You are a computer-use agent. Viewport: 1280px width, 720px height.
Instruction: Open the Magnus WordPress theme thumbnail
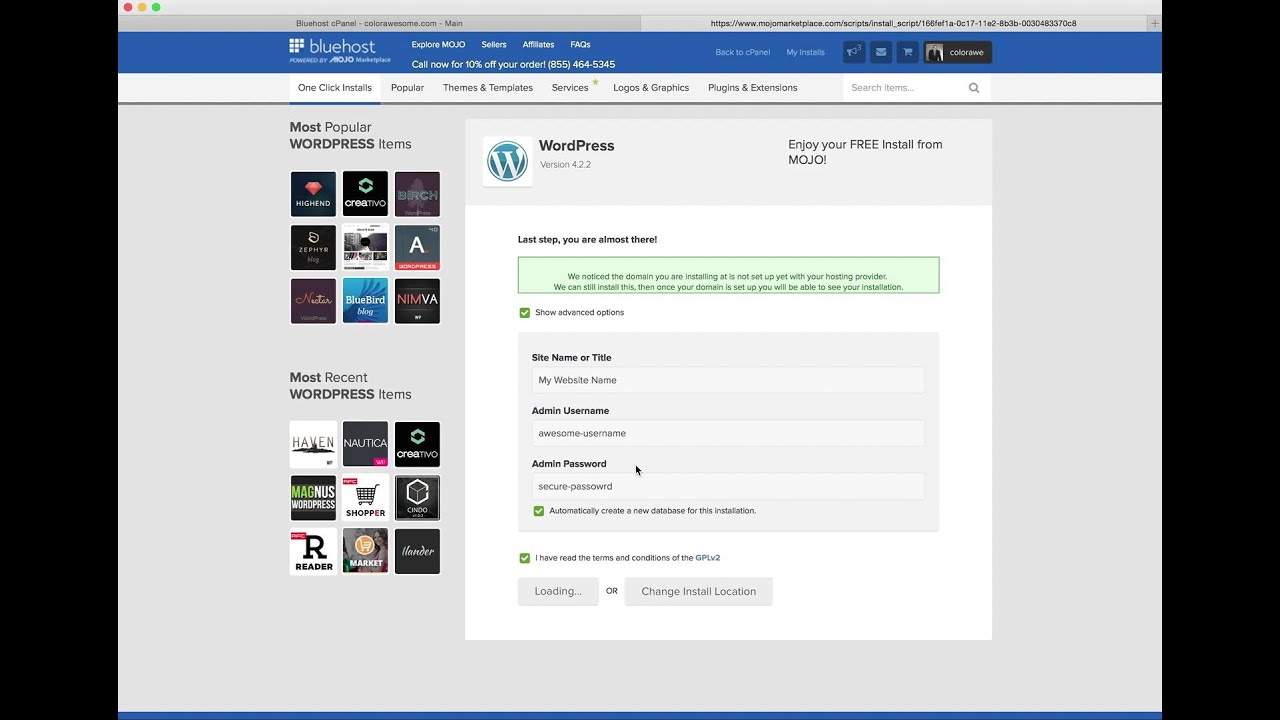pos(313,498)
